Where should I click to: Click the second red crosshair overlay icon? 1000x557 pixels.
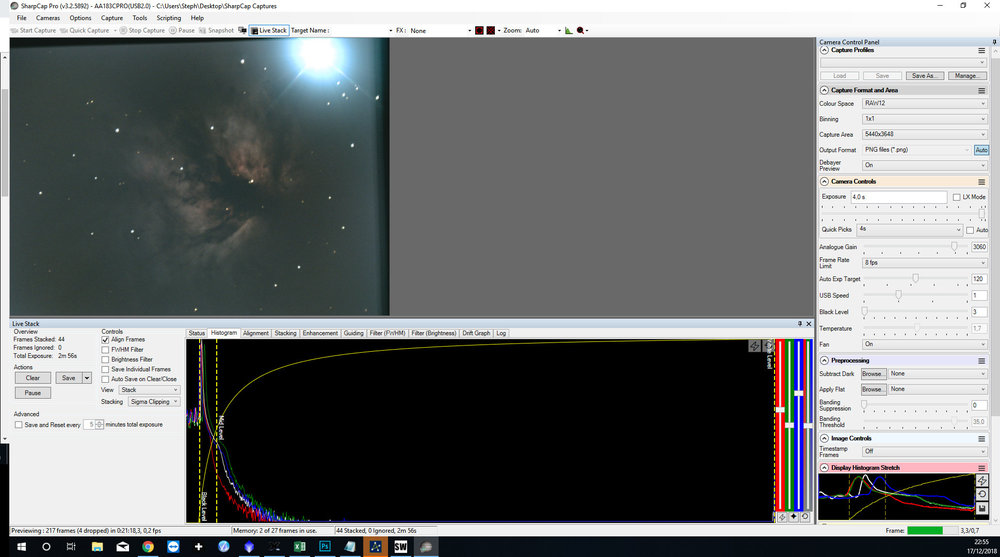(490, 30)
